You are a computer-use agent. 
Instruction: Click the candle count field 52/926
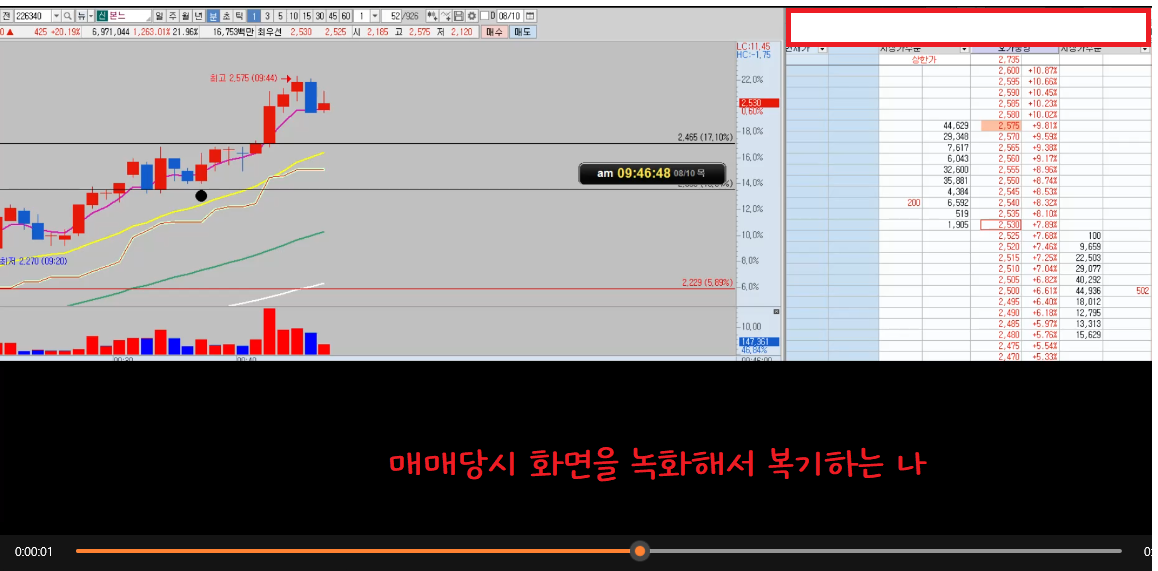click(x=403, y=16)
